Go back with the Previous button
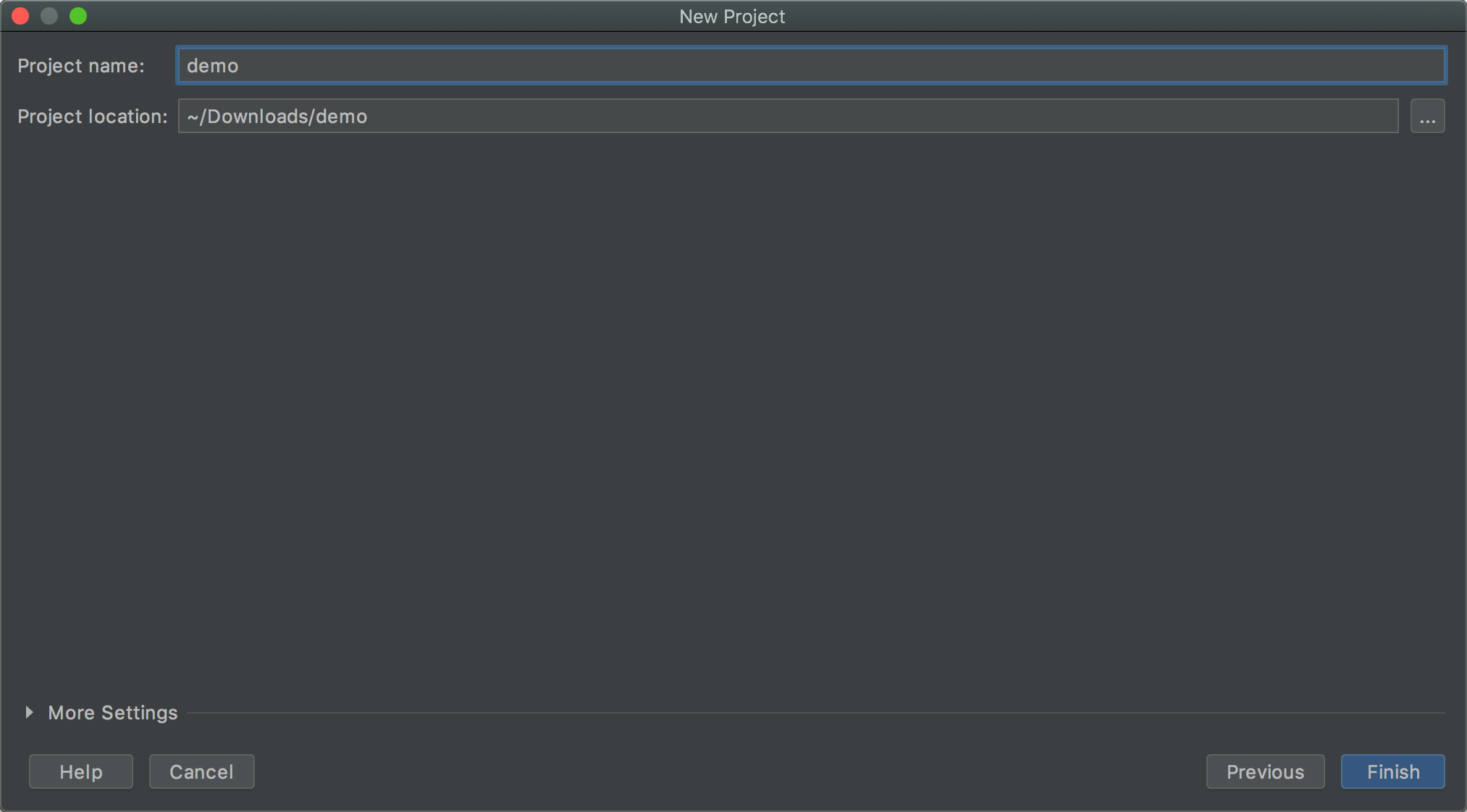This screenshot has height=812, width=1467. tap(1265, 771)
